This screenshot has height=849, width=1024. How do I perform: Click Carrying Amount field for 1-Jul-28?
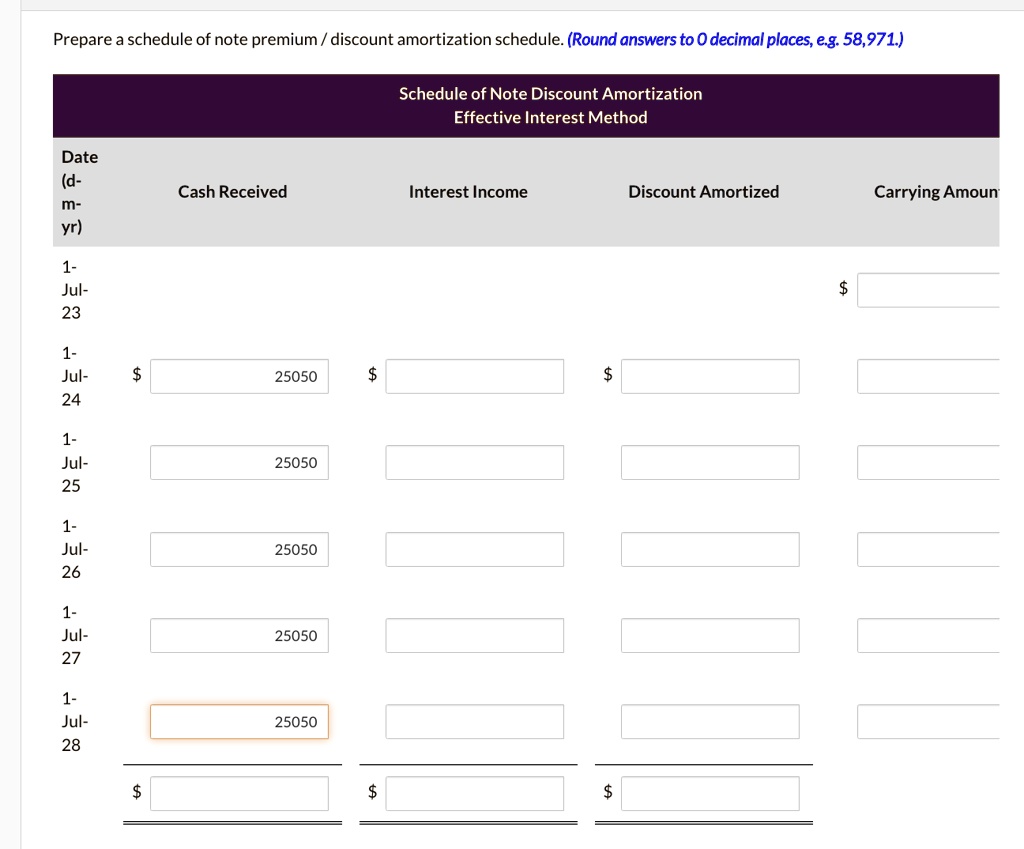(x=928, y=722)
